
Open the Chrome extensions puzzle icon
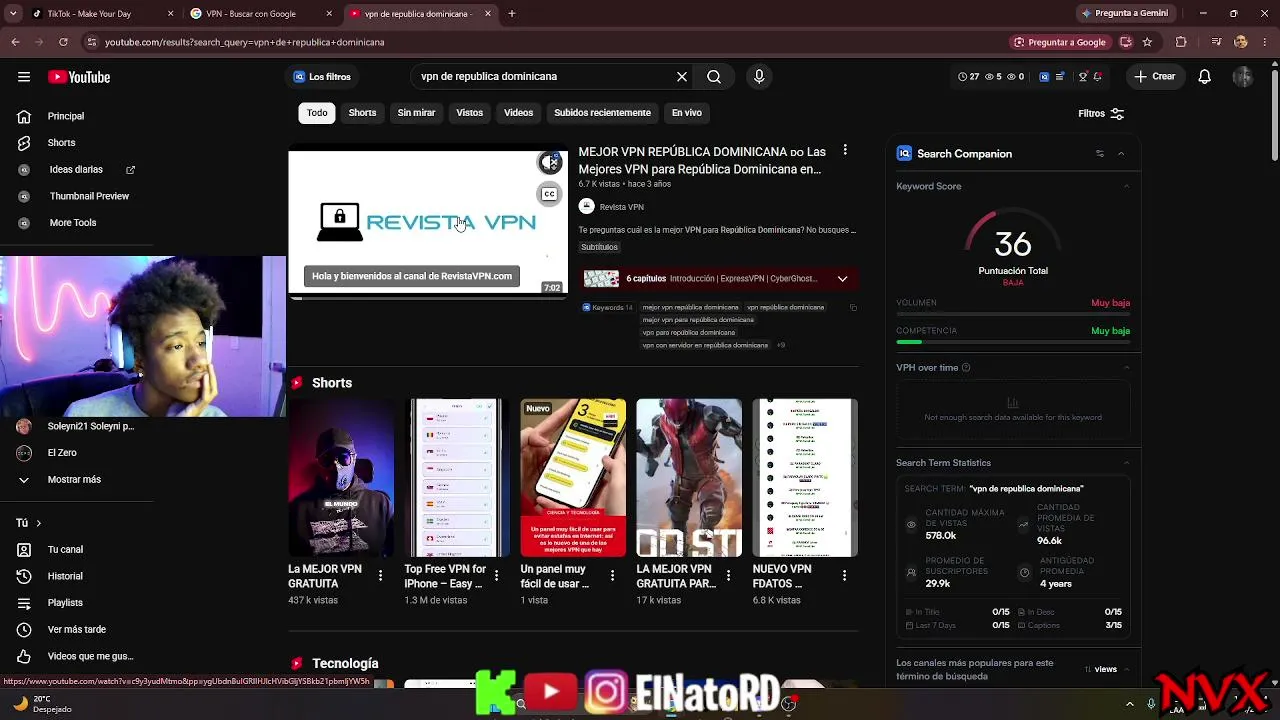(x=1181, y=42)
